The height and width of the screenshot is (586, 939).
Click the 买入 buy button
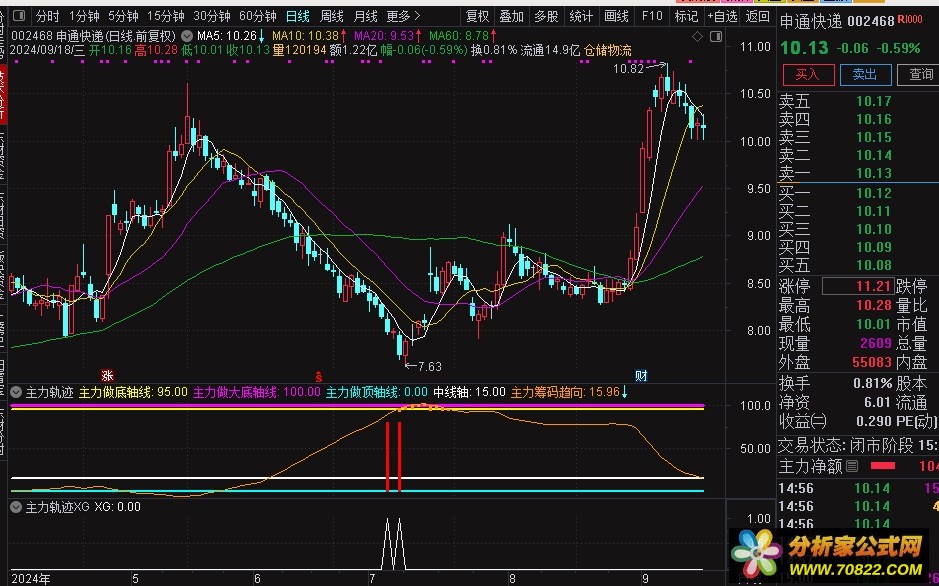[x=808, y=74]
